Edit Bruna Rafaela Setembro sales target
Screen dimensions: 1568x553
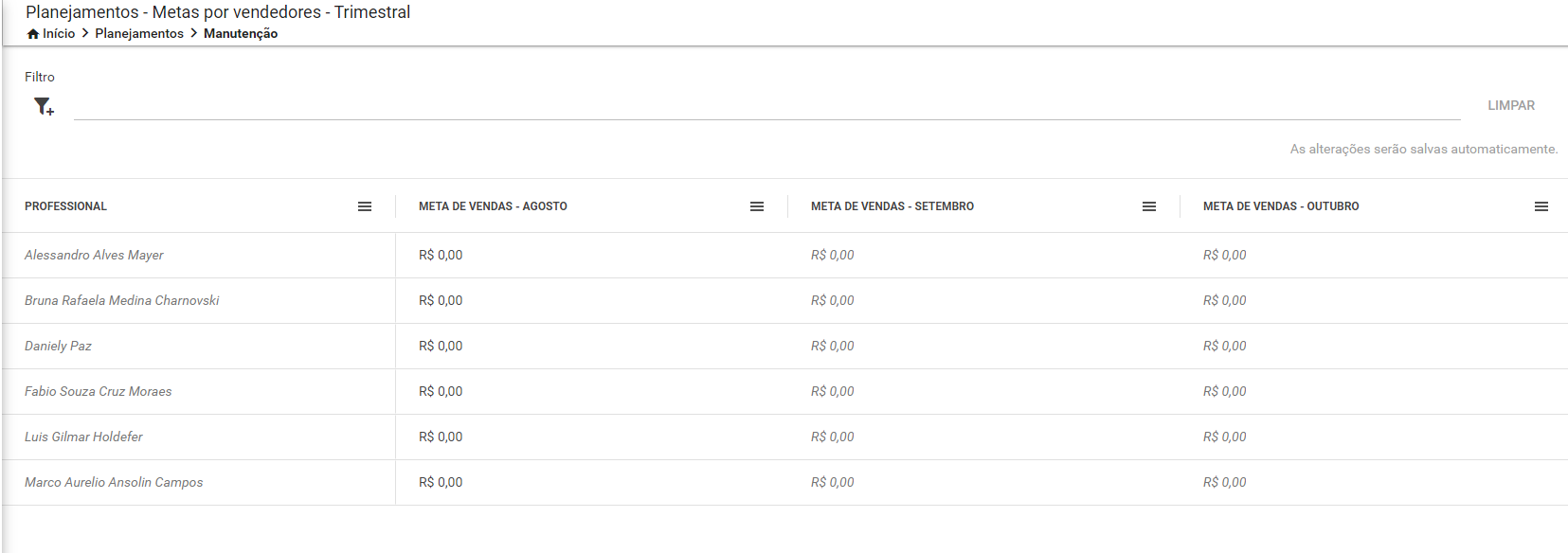[x=833, y=301]
